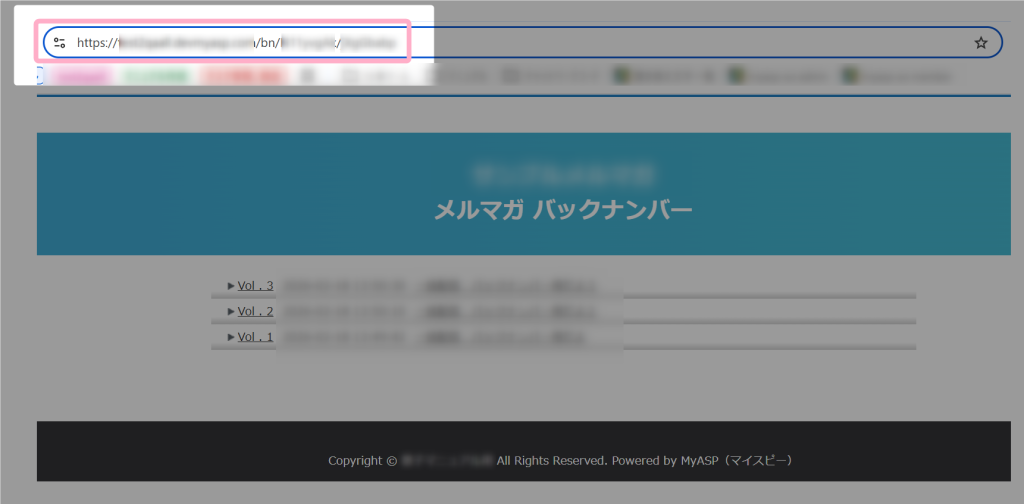
Task: Open the rightmost bookmark with green favicon
Action: pyautogui.click(x=895, y=75)
